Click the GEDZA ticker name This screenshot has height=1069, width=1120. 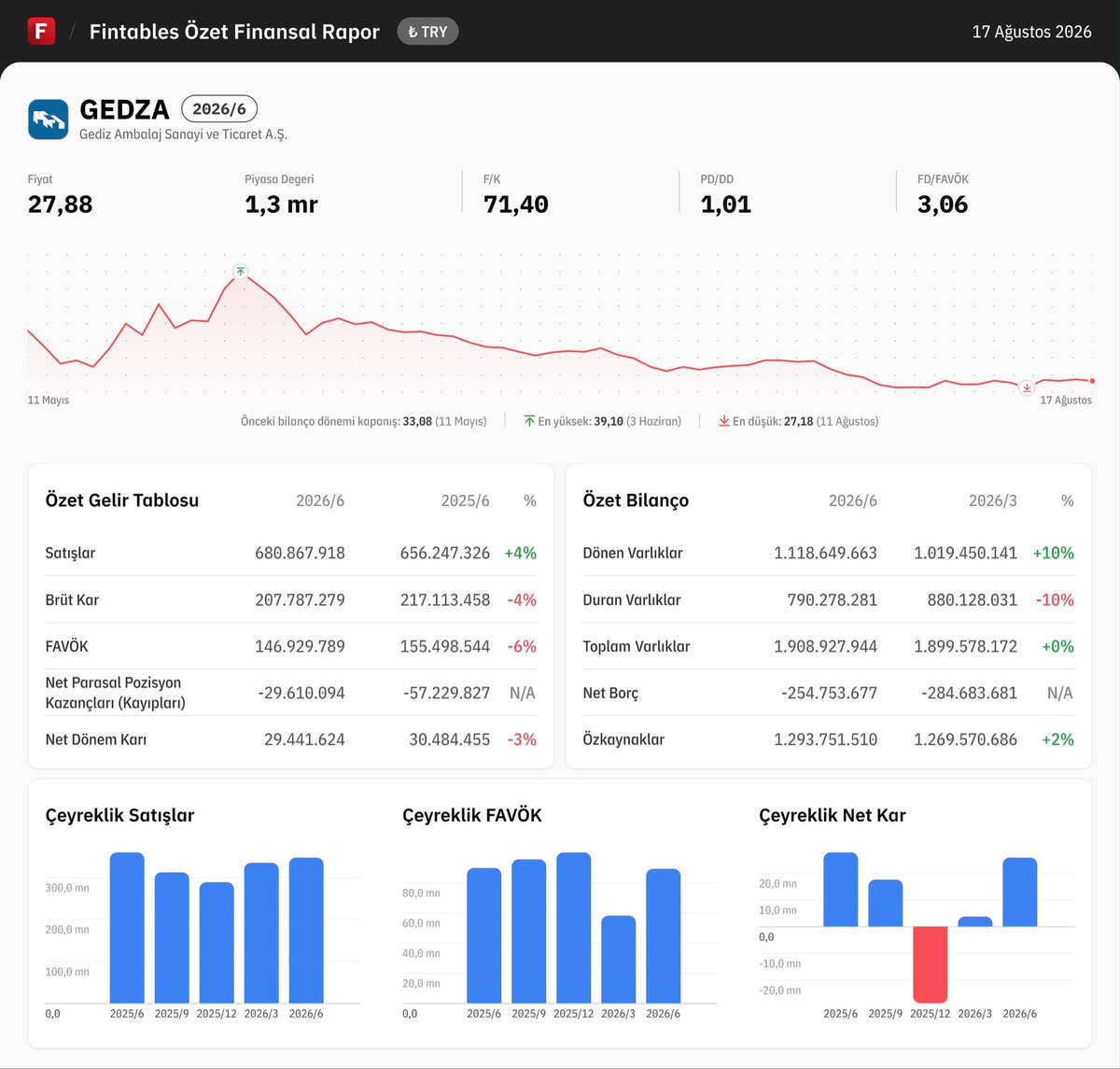pos(124,109)
